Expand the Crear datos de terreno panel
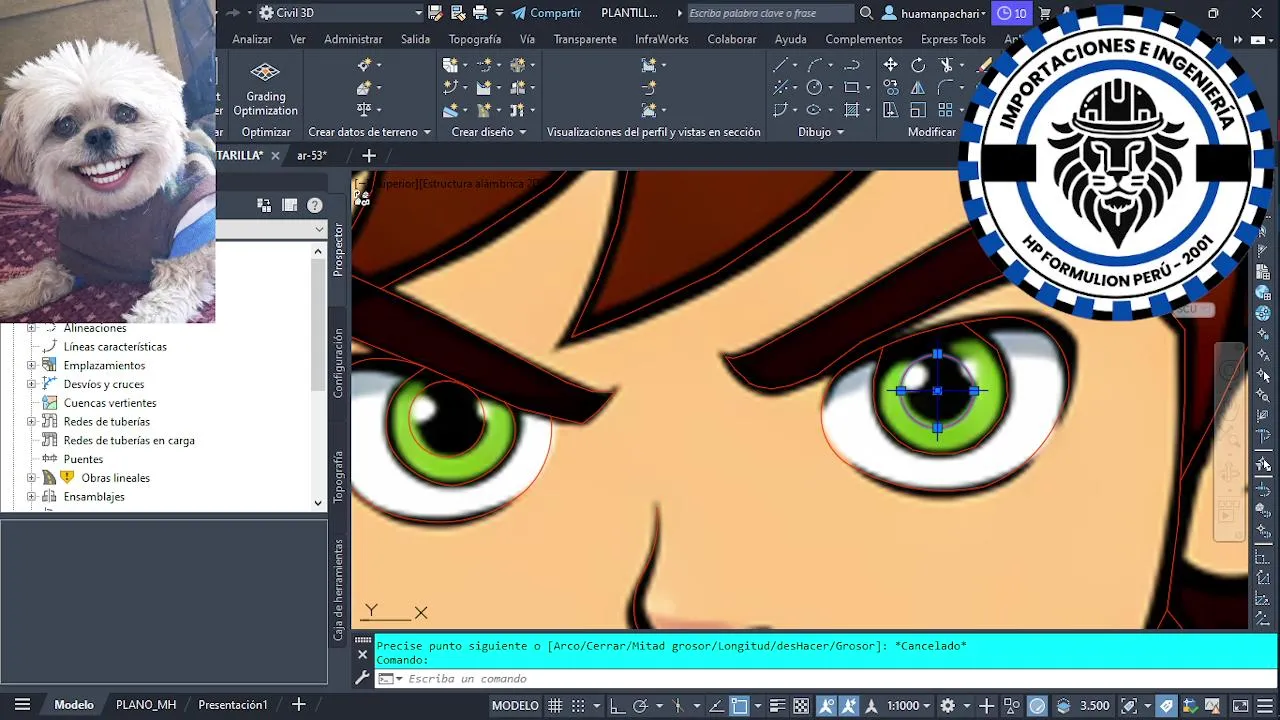 pyautogui.click(x=370, y=132)
